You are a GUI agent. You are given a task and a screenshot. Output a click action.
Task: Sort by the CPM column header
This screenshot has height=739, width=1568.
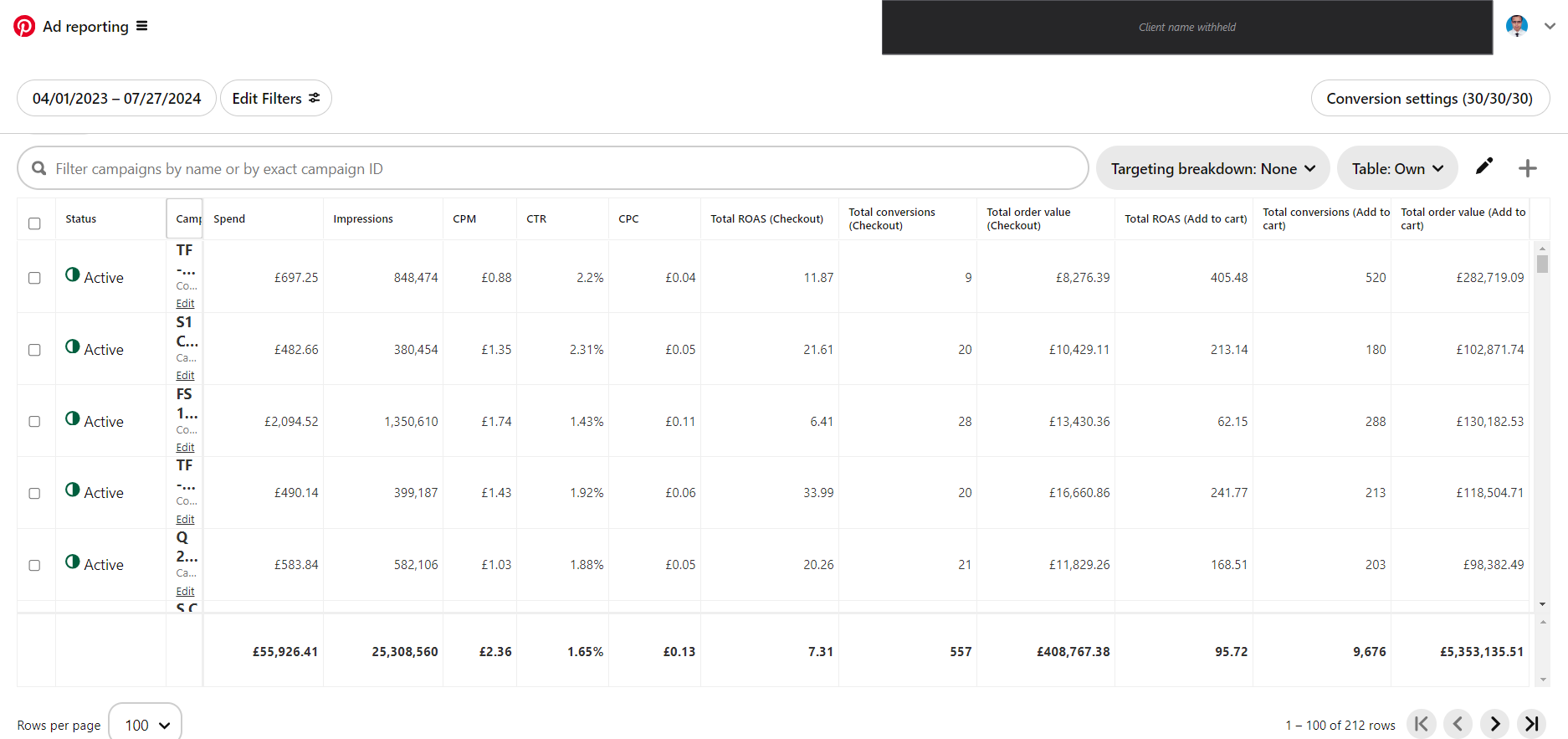pyautogui.click(x=464, y=218)
